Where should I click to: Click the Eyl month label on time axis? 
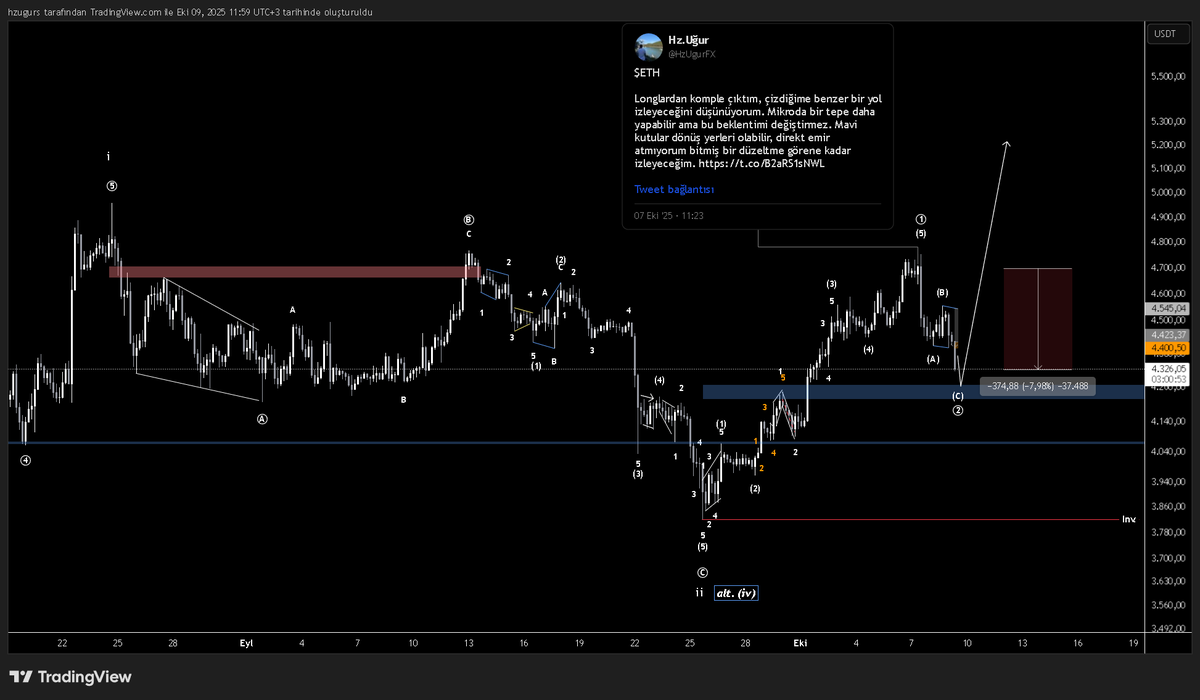[246, 643]
